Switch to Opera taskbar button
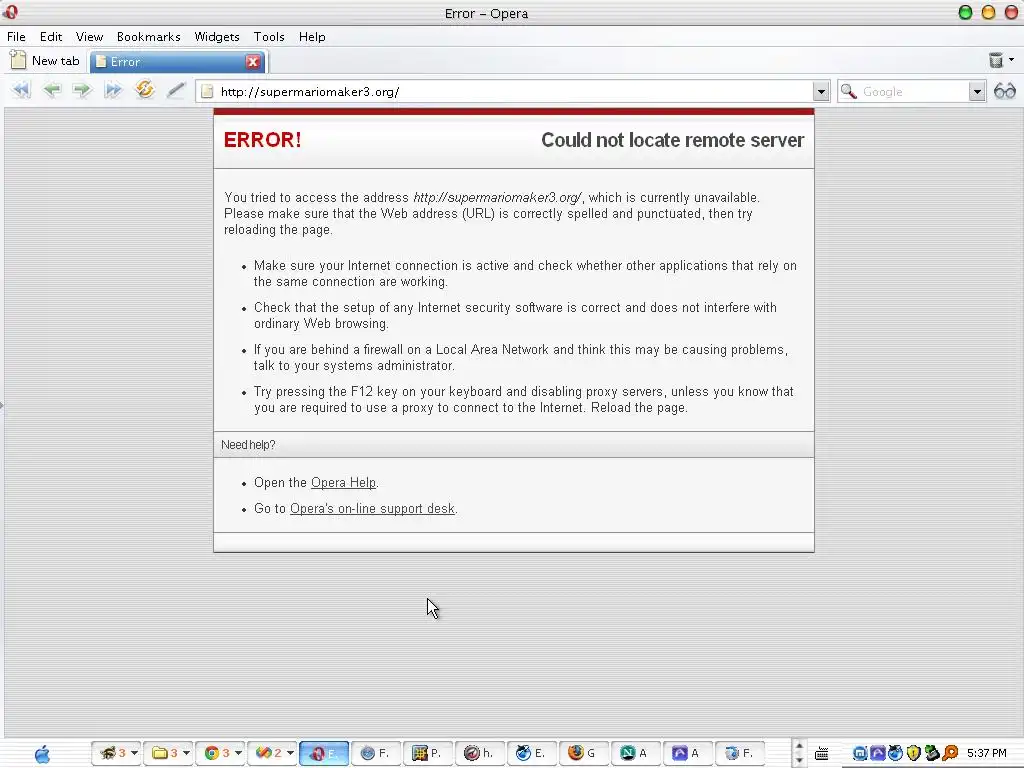The width and height of the screenshot is (1024, 768). [324, 753]
